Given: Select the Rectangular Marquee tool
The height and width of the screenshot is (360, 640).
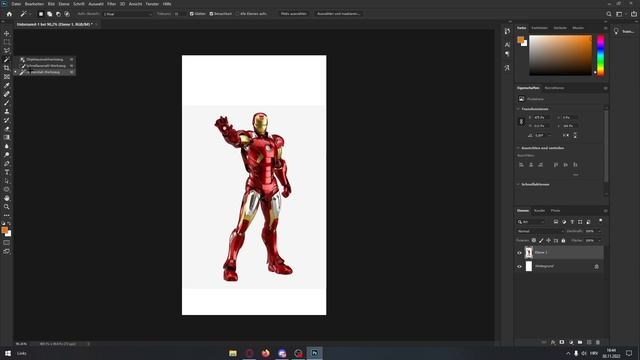Looking at the screenshot, I should pos(7,42).
